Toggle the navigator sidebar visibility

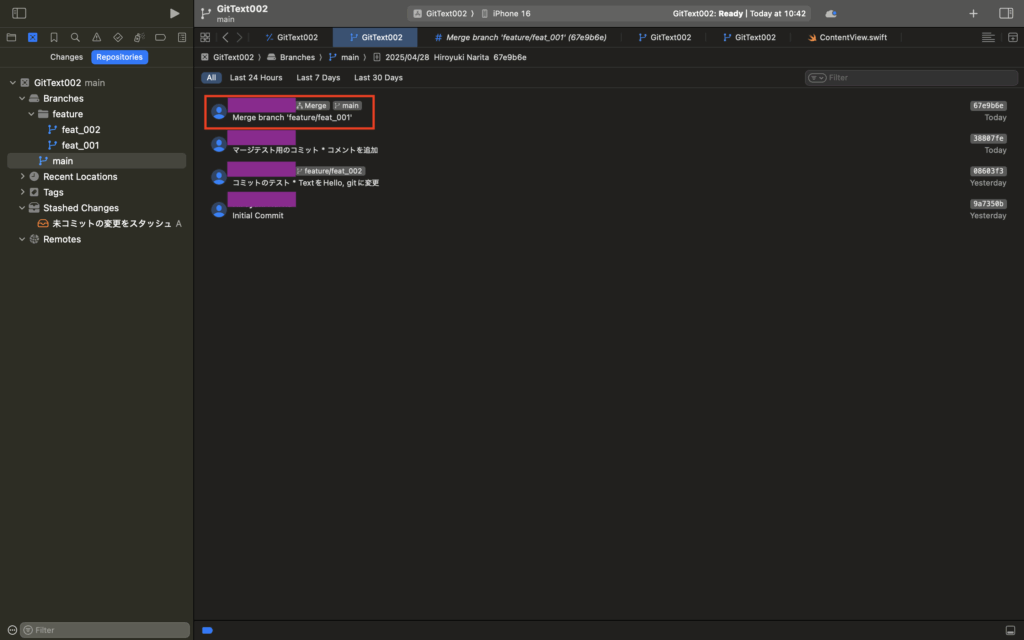(x=19, y=13)
